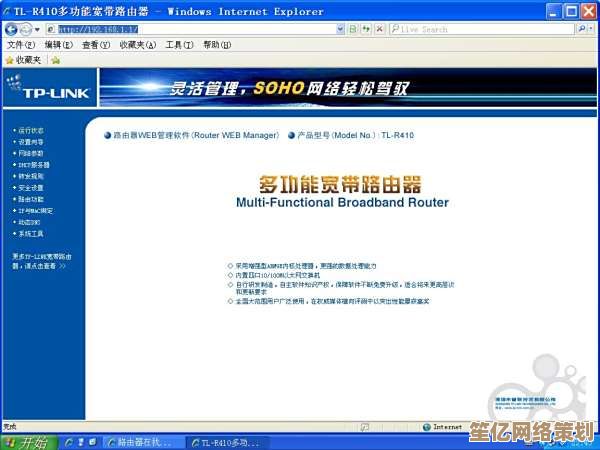Click the second Quick Launch icon
Image resolution: width=600 pixels, height=450 pixels.
tap(81, 443)
